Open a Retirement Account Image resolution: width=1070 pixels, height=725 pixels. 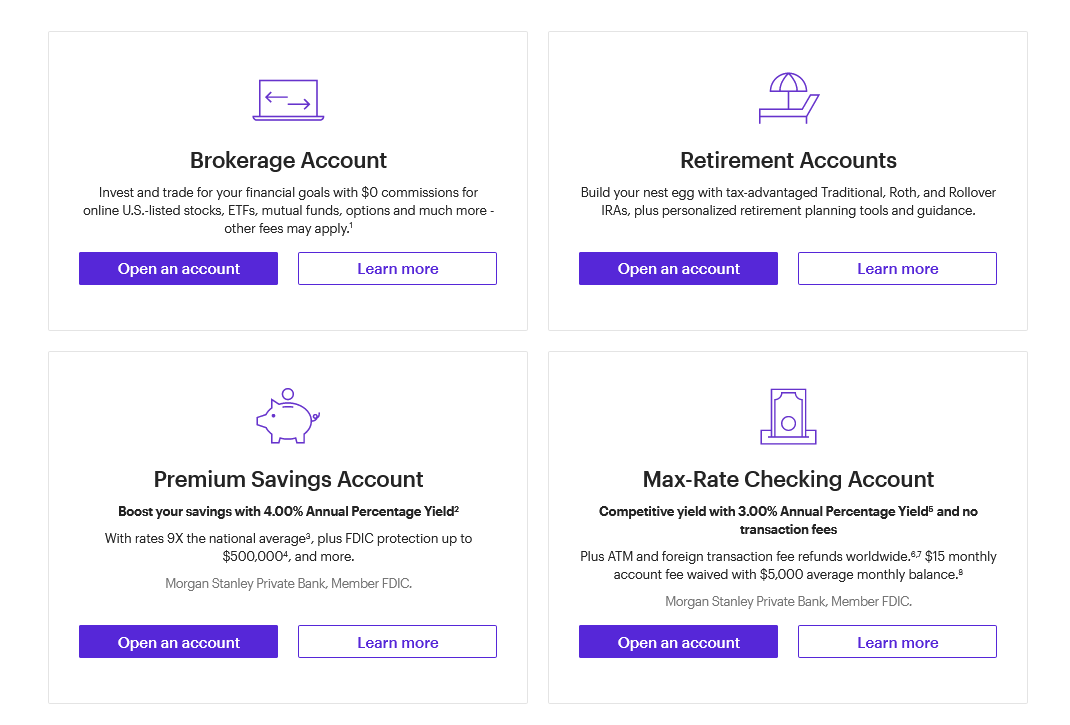click(x=678, y=268)
